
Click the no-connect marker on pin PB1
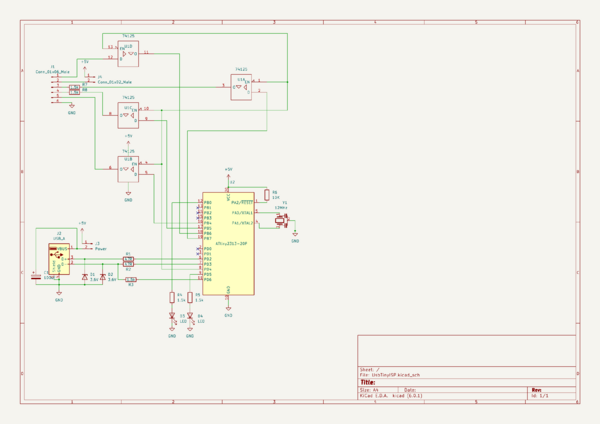[198, 208]
